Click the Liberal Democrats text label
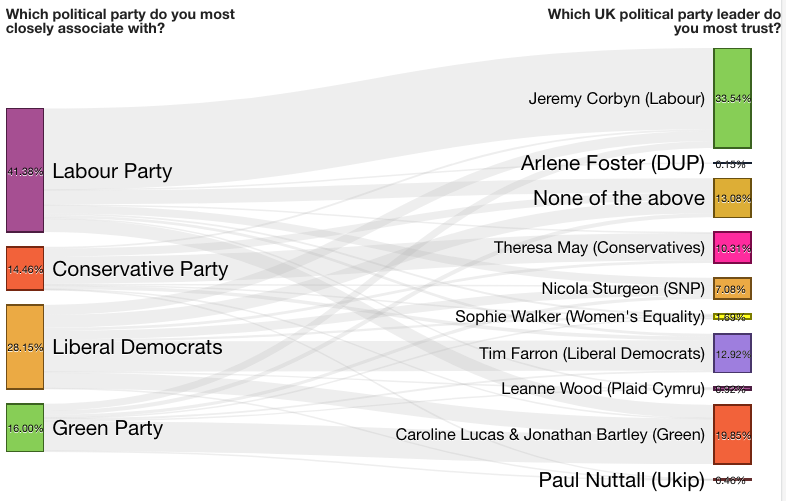 tap(137, 347)
